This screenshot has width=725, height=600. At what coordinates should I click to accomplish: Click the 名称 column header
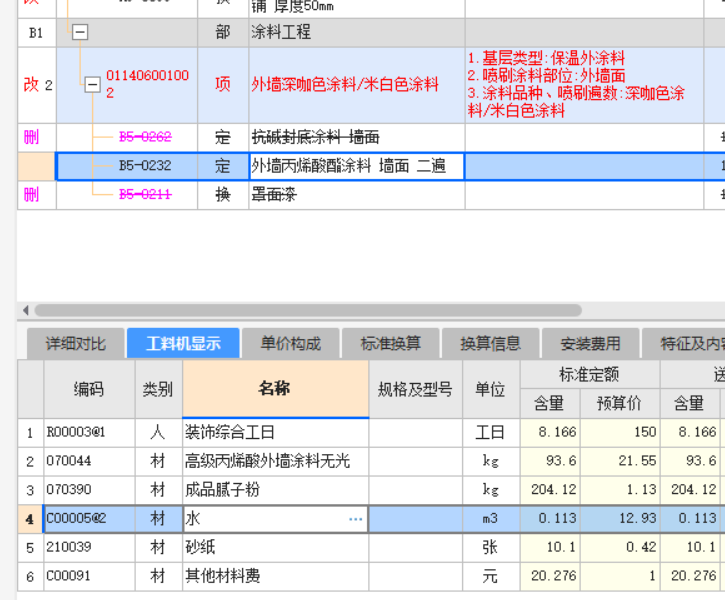276,389
